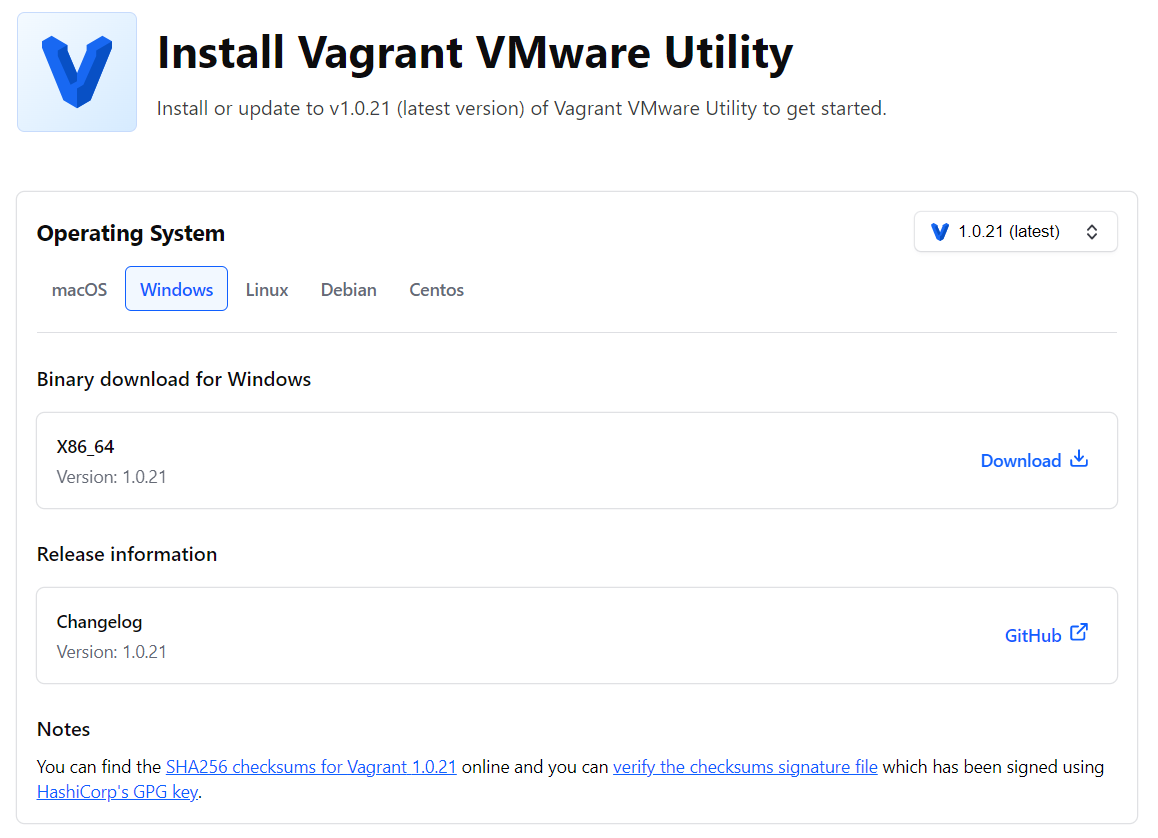The image size is (1158, 838).
Task: Click the Notes heading
Action: click(64, 729)
